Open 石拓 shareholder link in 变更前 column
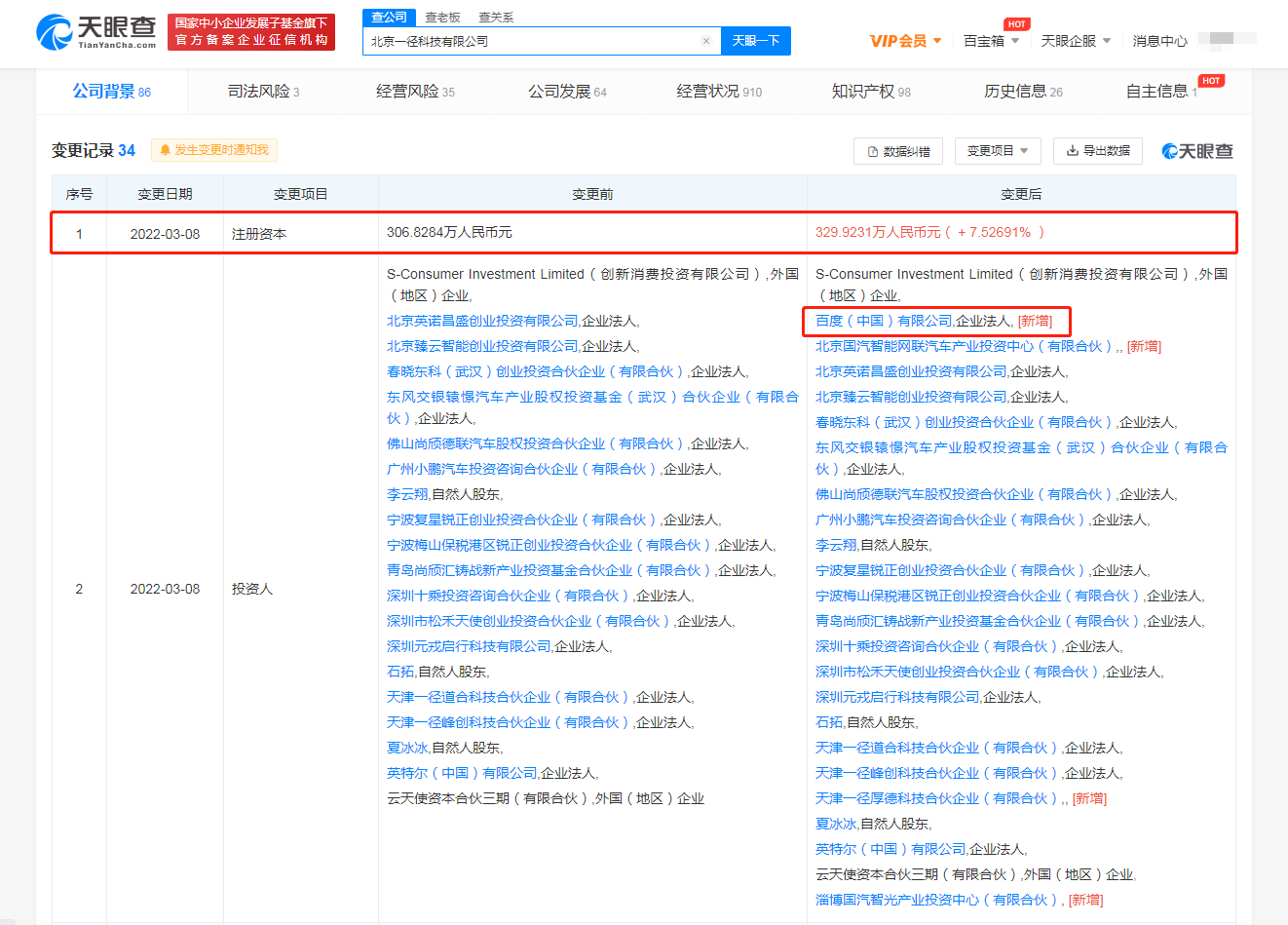The height and width of the screenshot is (925, 1288). 400,672
